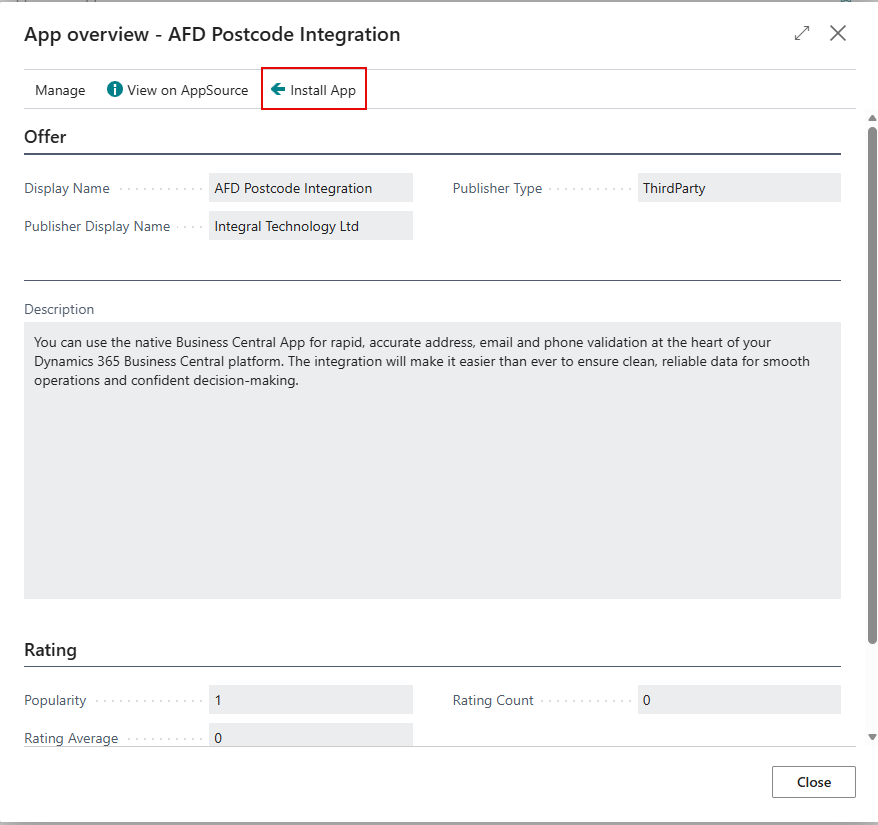Collapse the Offer section heading
Screen dimensions: 878x825
click(x=45, y=137)
